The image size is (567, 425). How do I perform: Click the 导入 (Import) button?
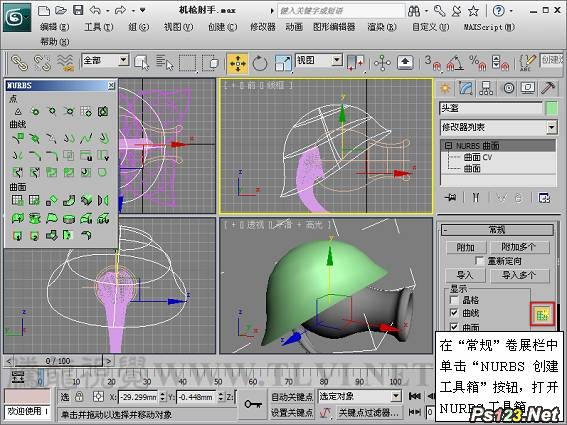(x=465, y=275)
